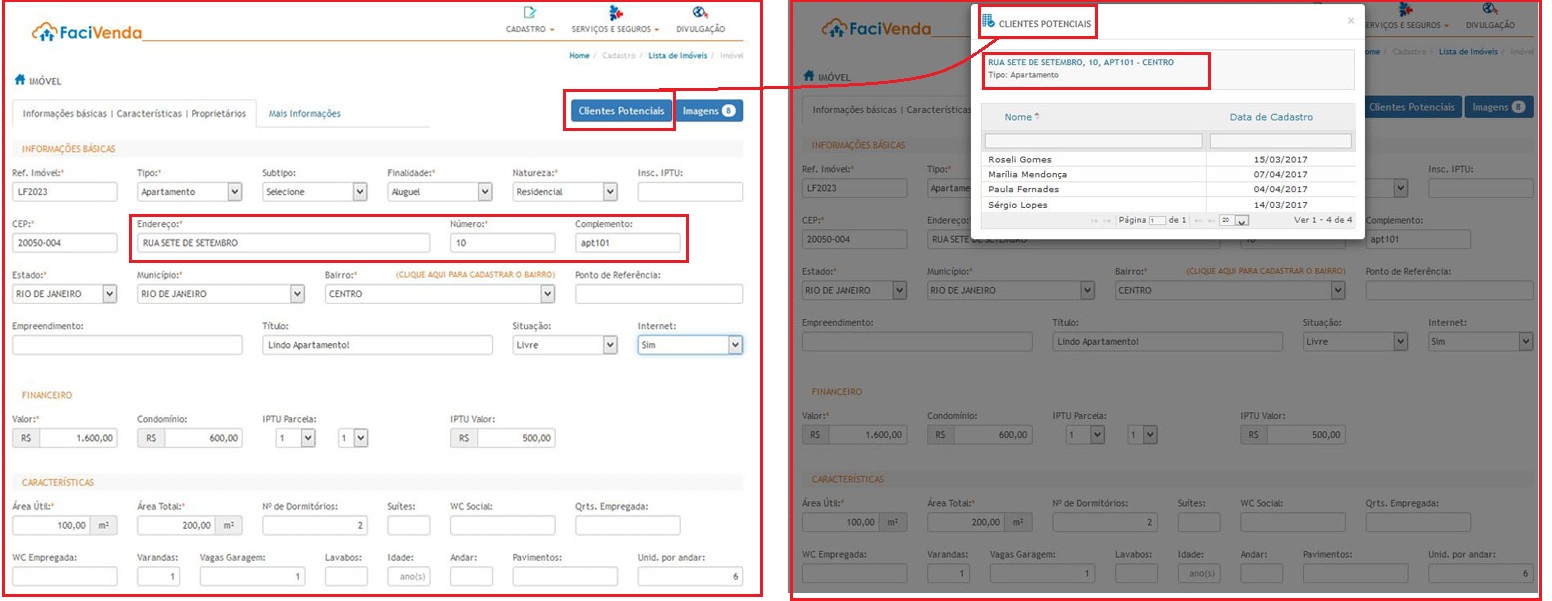This screenshot has width=1552, height=601.
Task: Click the Nome filter field in the popup
Action: click(1093, 141)
